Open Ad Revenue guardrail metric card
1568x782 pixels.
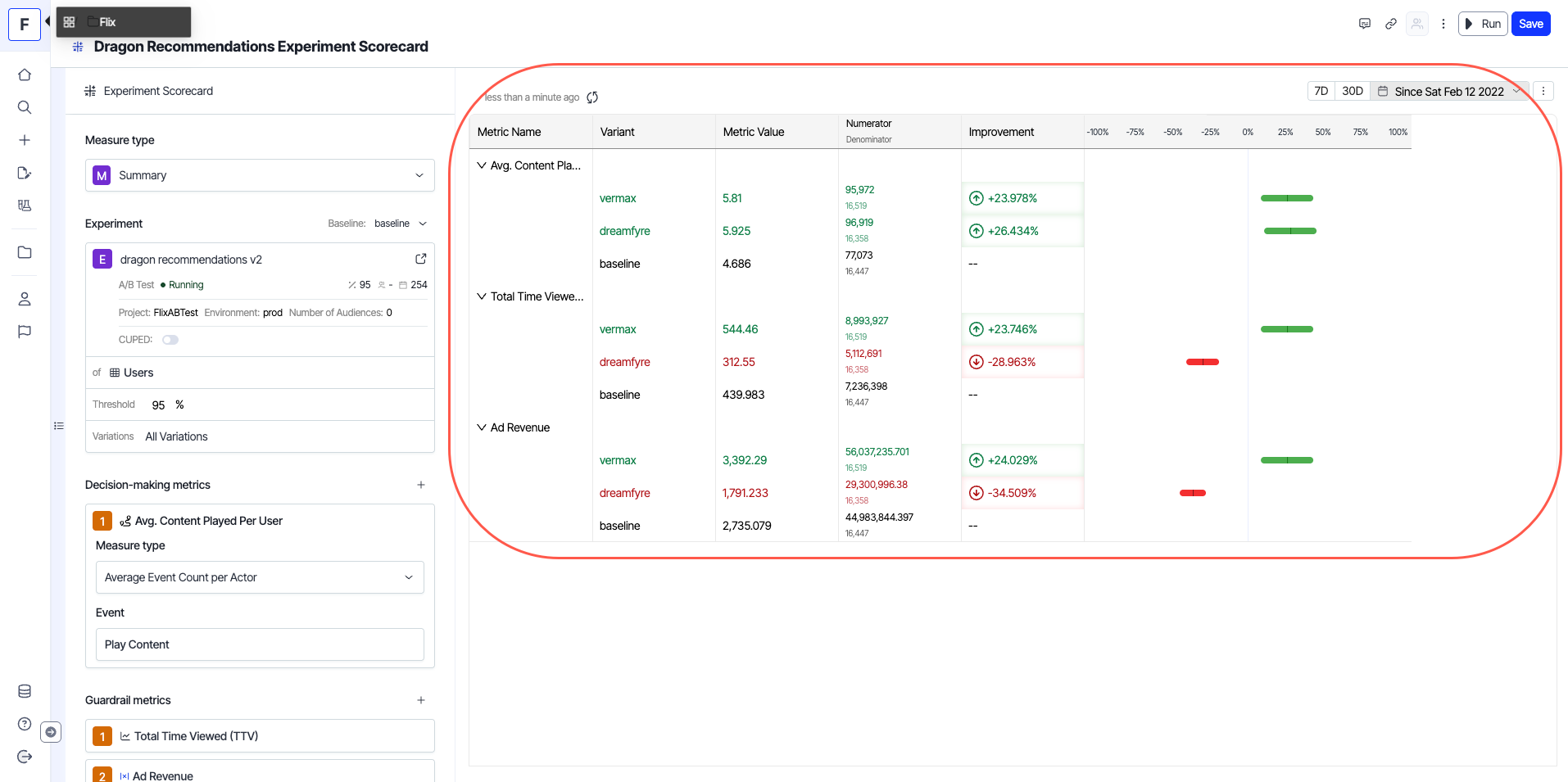click(260, 771)
